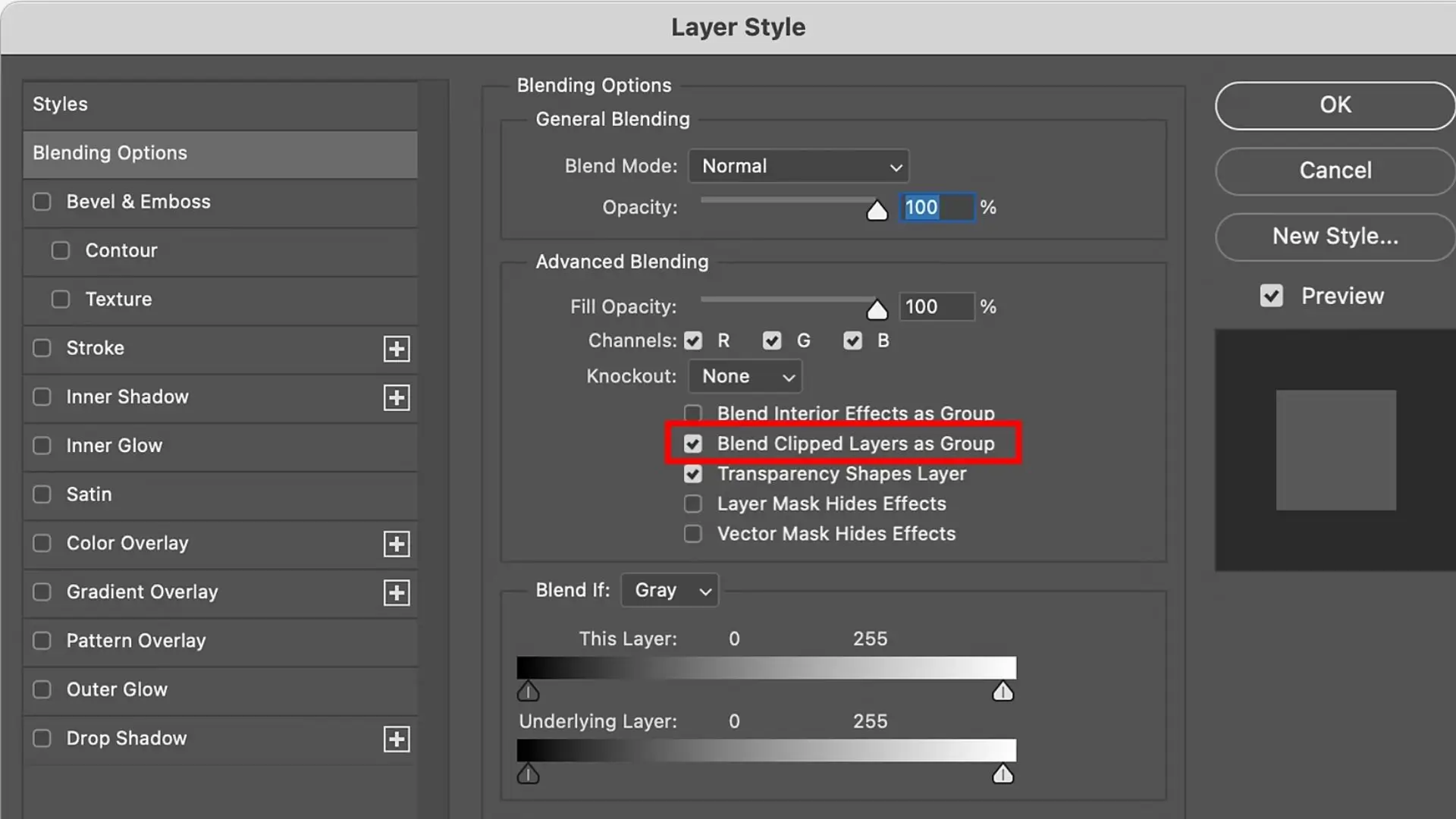Check the Gradient Overlay checkbox

[x=42, y=592]
